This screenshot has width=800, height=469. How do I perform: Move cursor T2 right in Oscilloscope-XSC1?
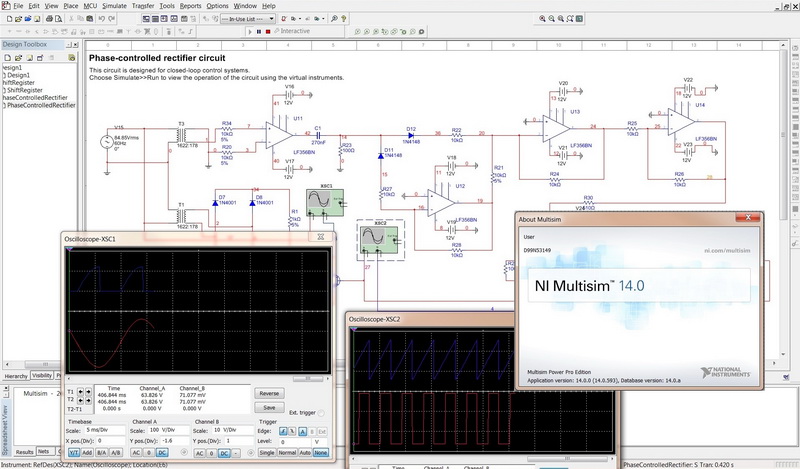tap(88, 400)
